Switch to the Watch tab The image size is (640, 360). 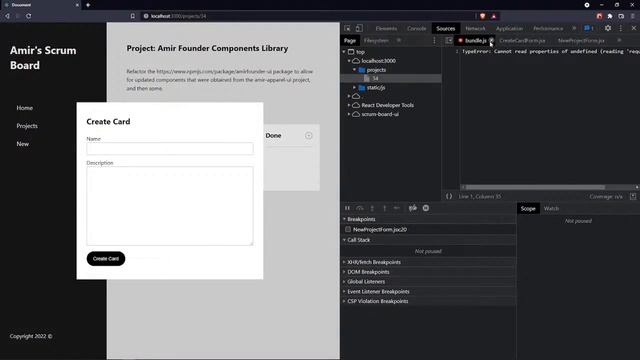click(x=551, y=209)
